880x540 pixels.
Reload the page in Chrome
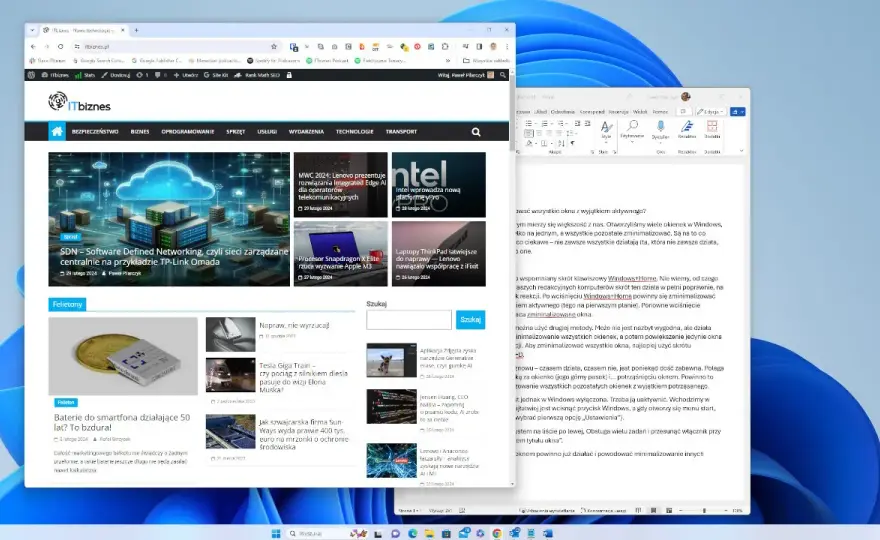coord(61,47)
